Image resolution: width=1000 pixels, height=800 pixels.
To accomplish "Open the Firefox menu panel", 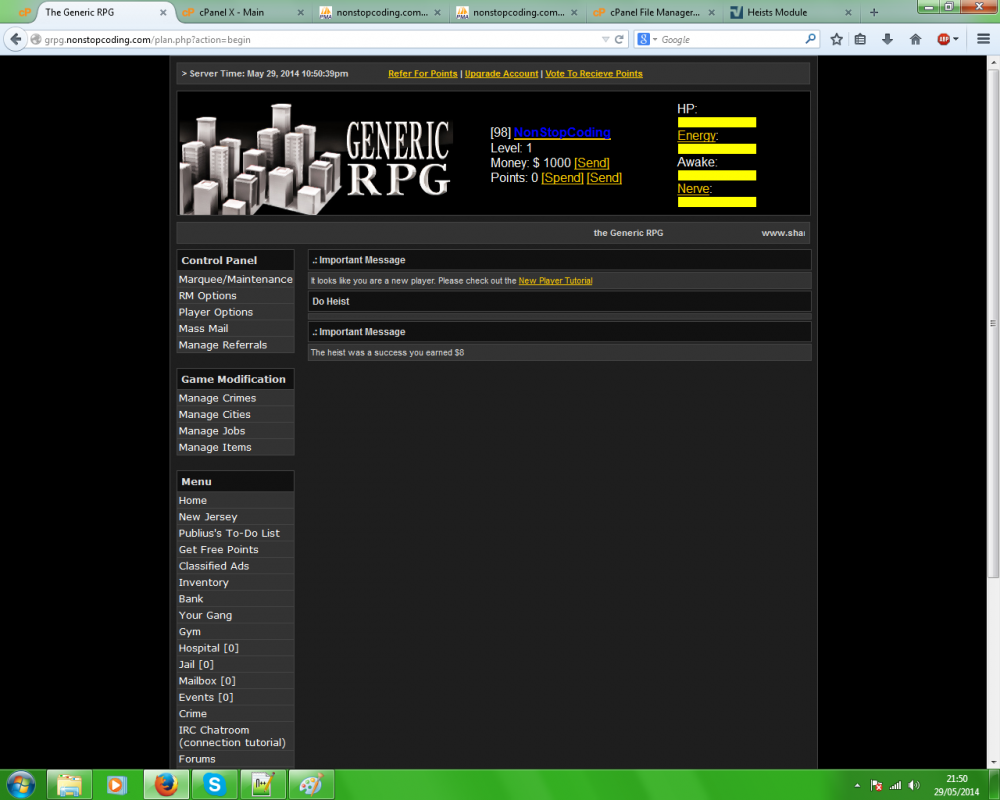I will 984,39.
